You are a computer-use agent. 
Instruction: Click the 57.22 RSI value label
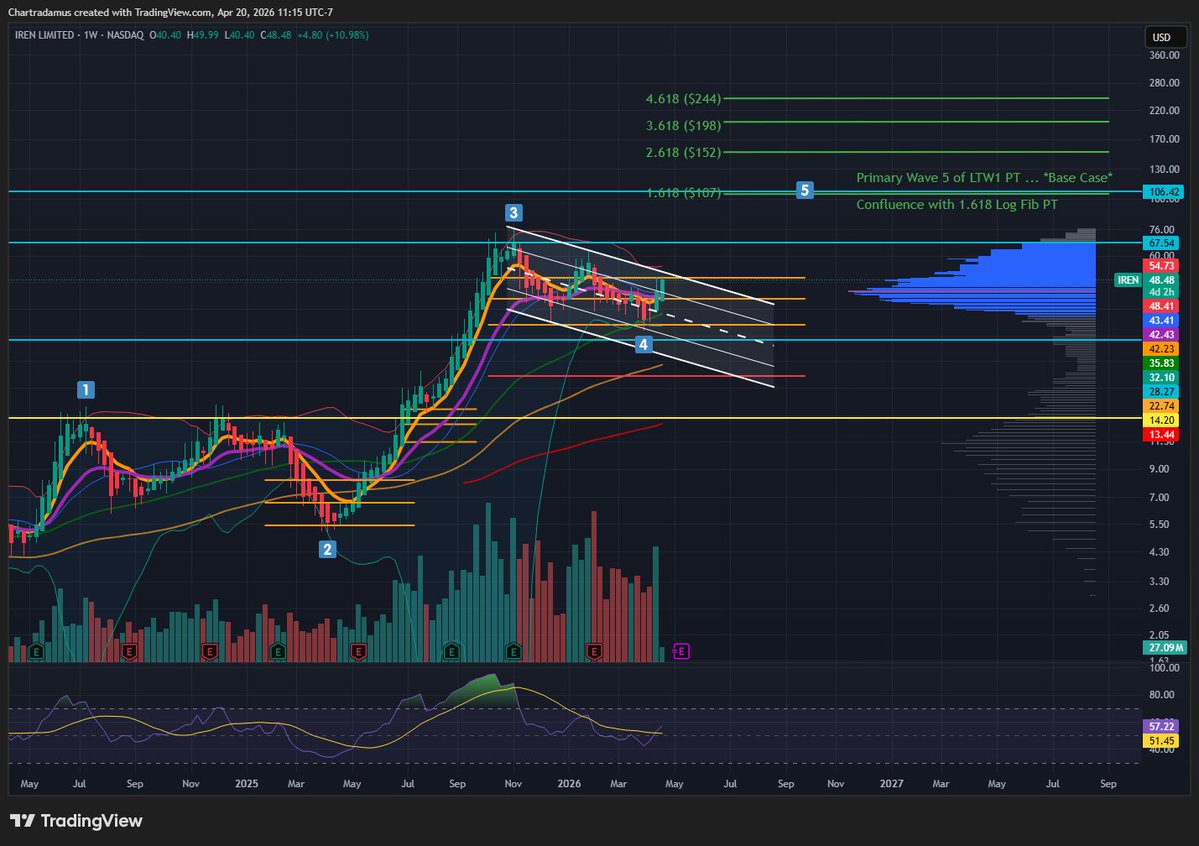[1162, 726]
